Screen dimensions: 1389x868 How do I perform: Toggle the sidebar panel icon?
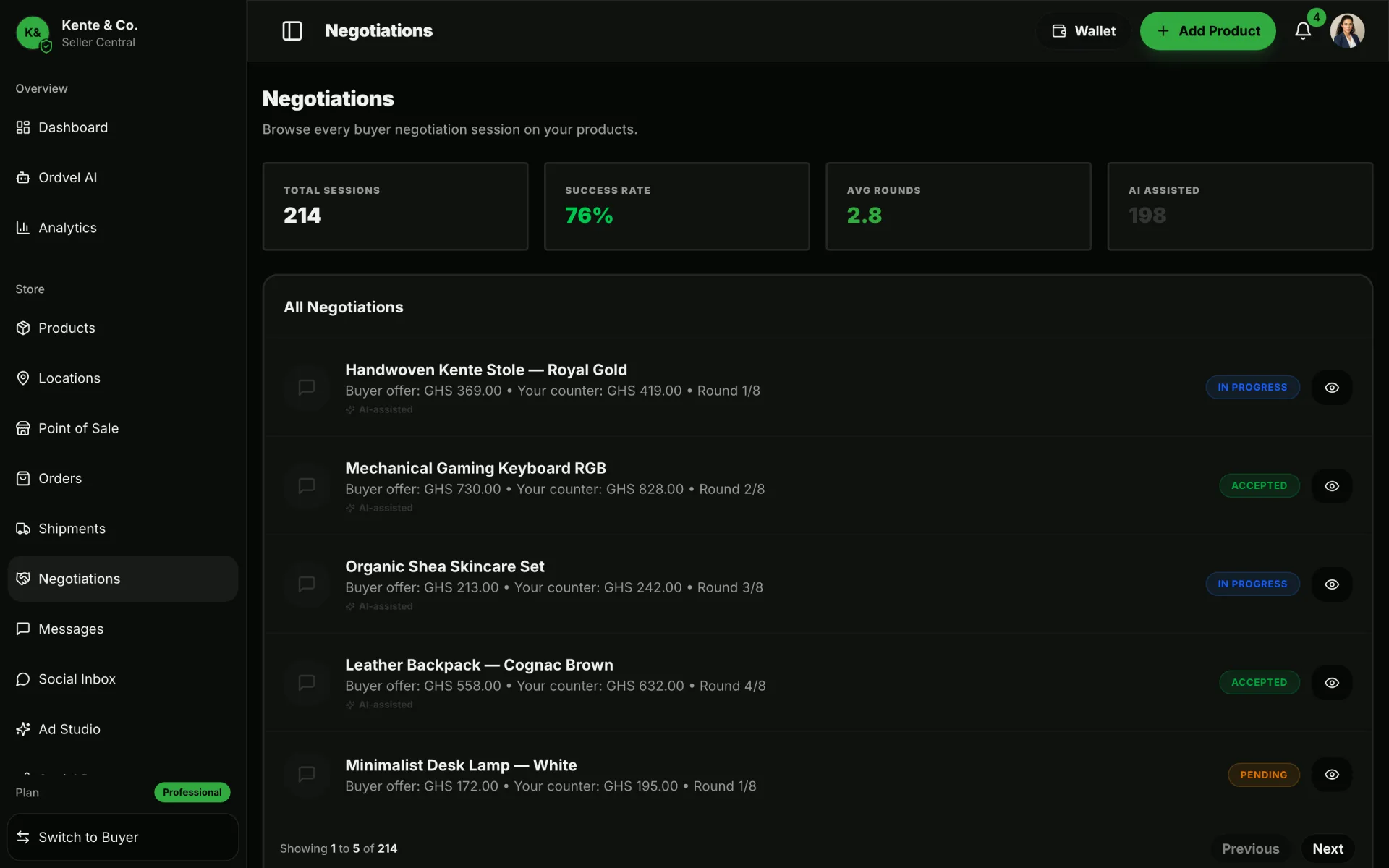[292, 31]
